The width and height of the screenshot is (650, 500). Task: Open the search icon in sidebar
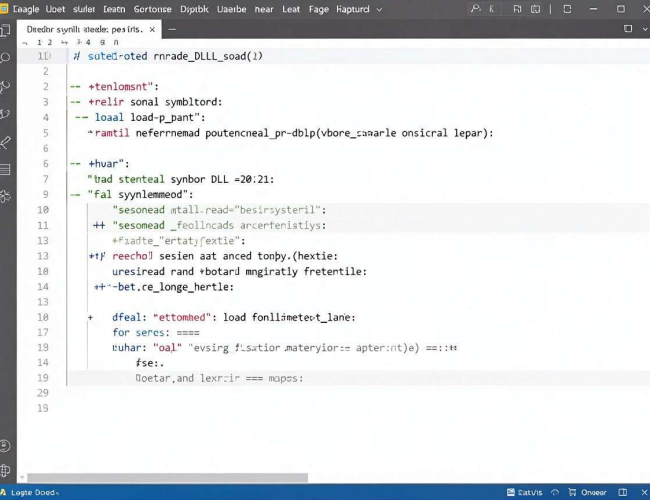click(x=5, y=58)
